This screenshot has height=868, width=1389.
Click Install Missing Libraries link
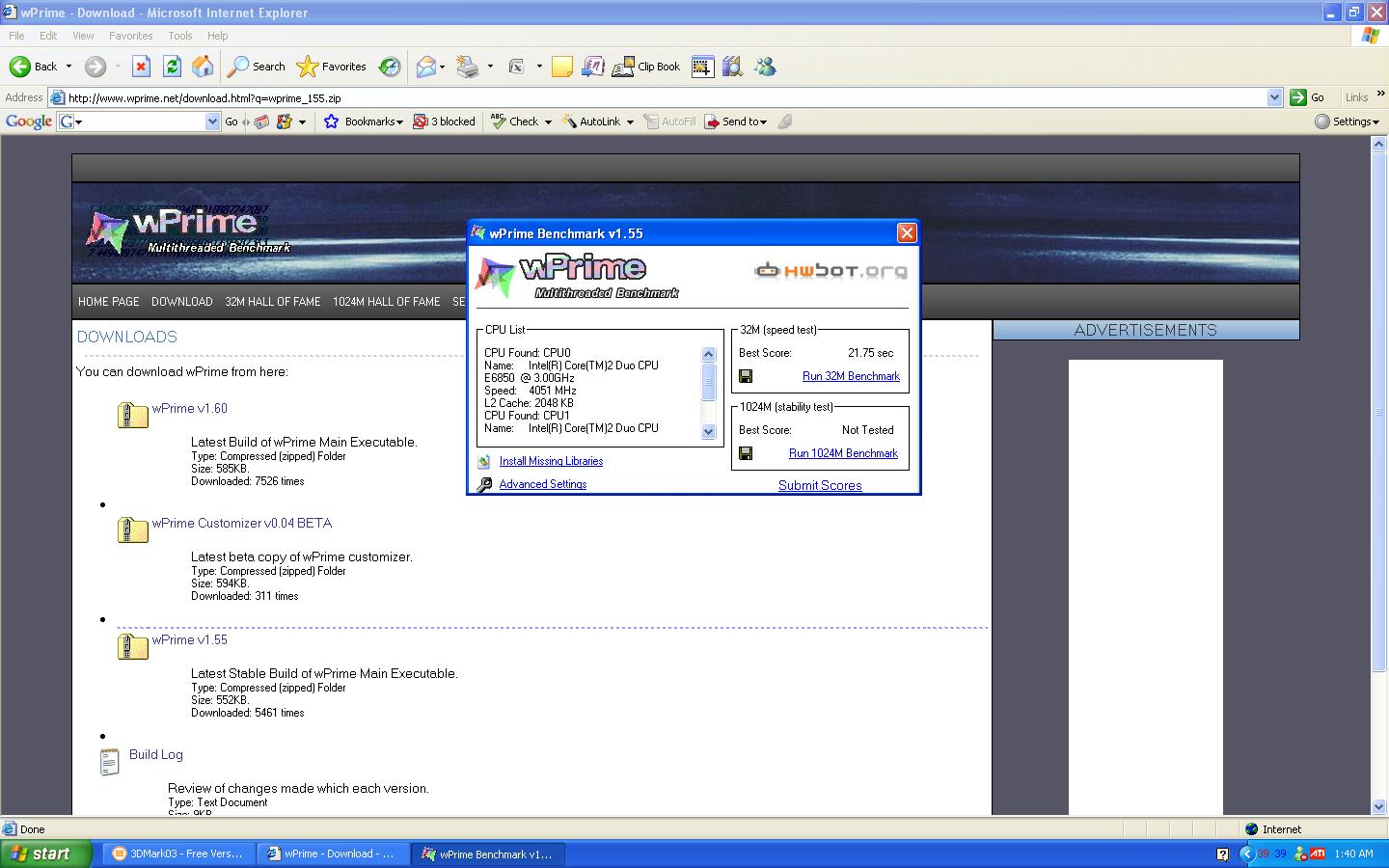(x=551, y=461)
